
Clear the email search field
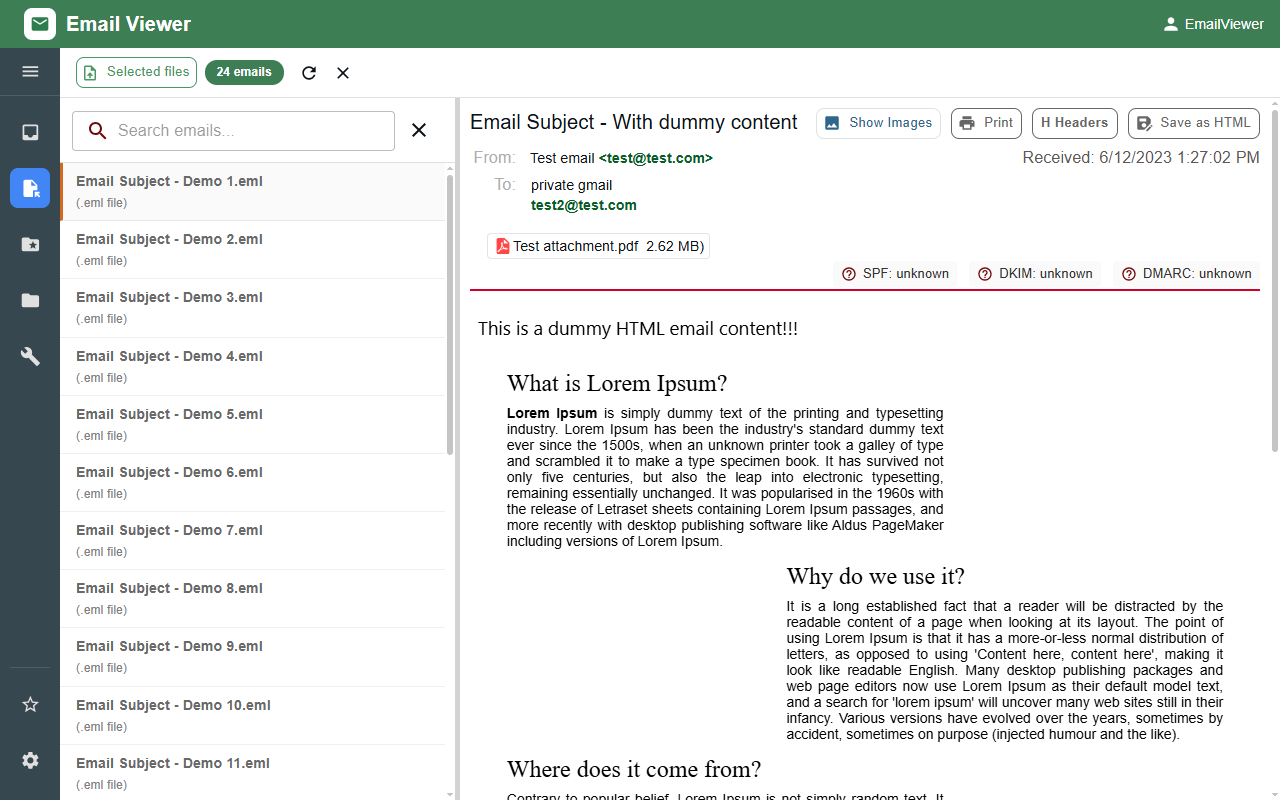[419, 130]
